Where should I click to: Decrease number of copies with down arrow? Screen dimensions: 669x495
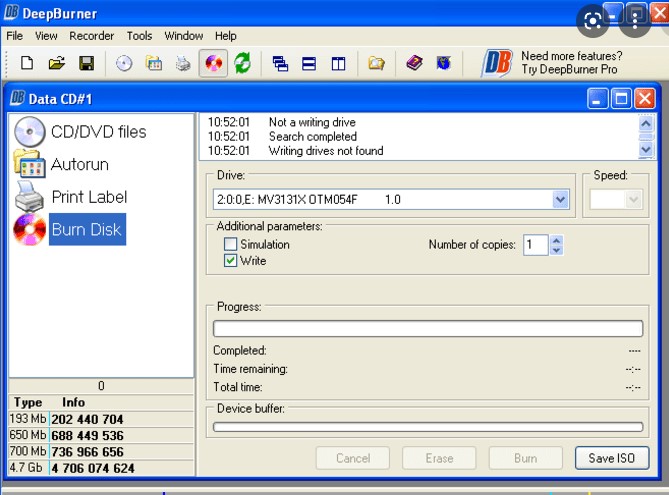556,250
